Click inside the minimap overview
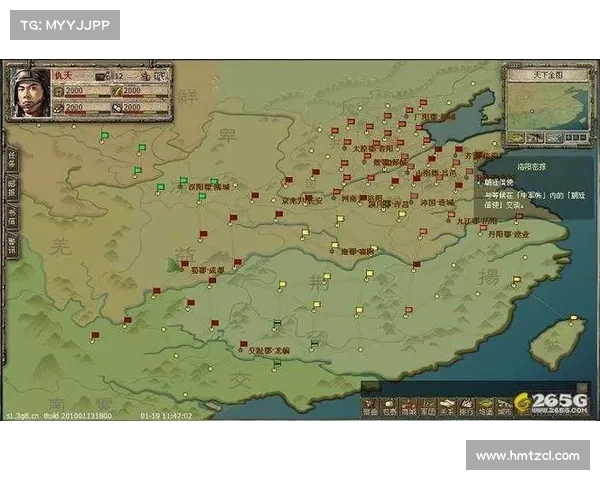 tap(548, 106)
